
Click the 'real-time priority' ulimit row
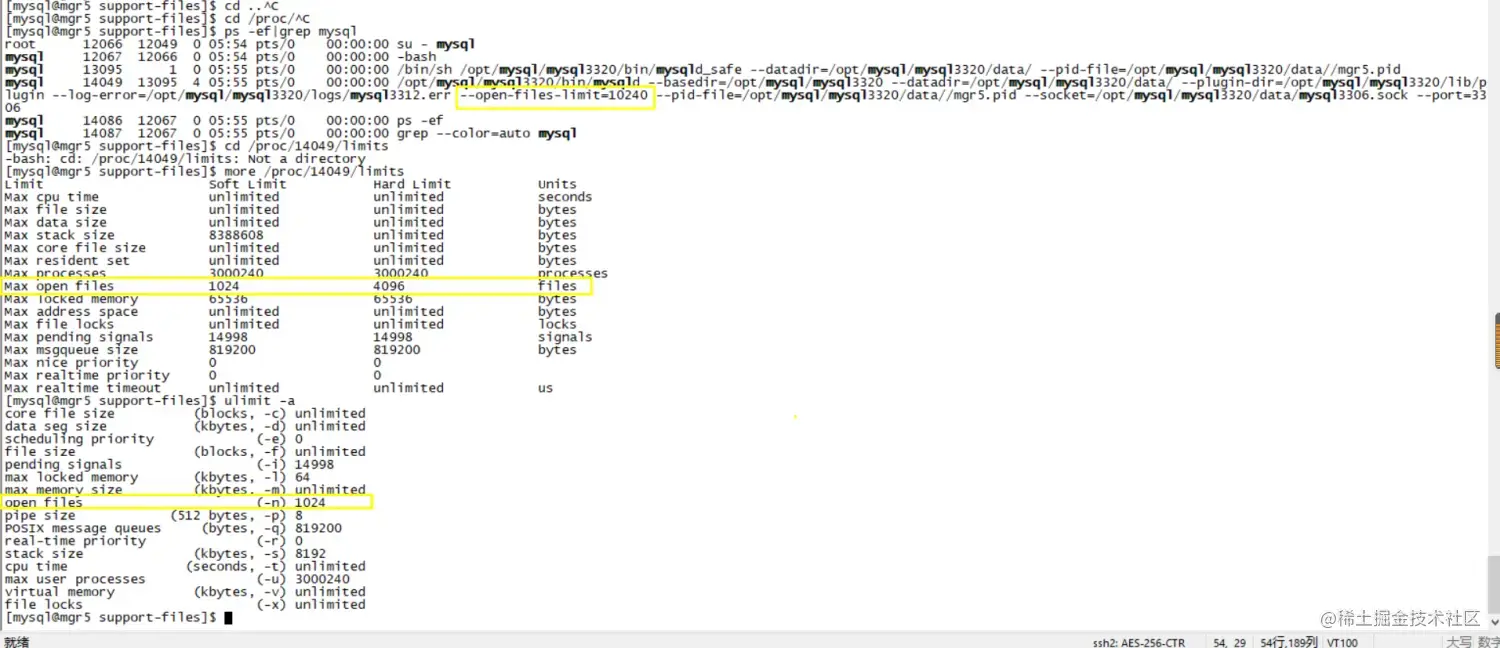coord(153,541)
